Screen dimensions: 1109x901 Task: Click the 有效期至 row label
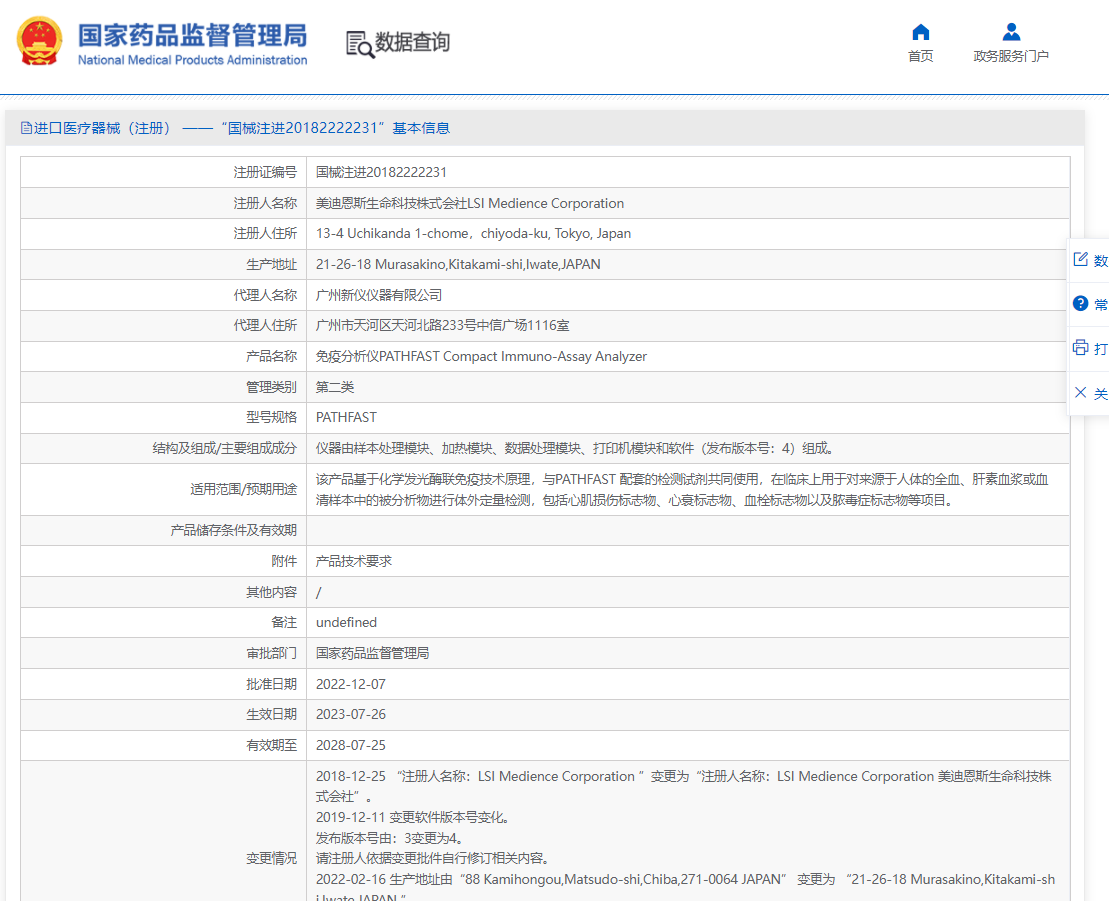coord(272,745)
